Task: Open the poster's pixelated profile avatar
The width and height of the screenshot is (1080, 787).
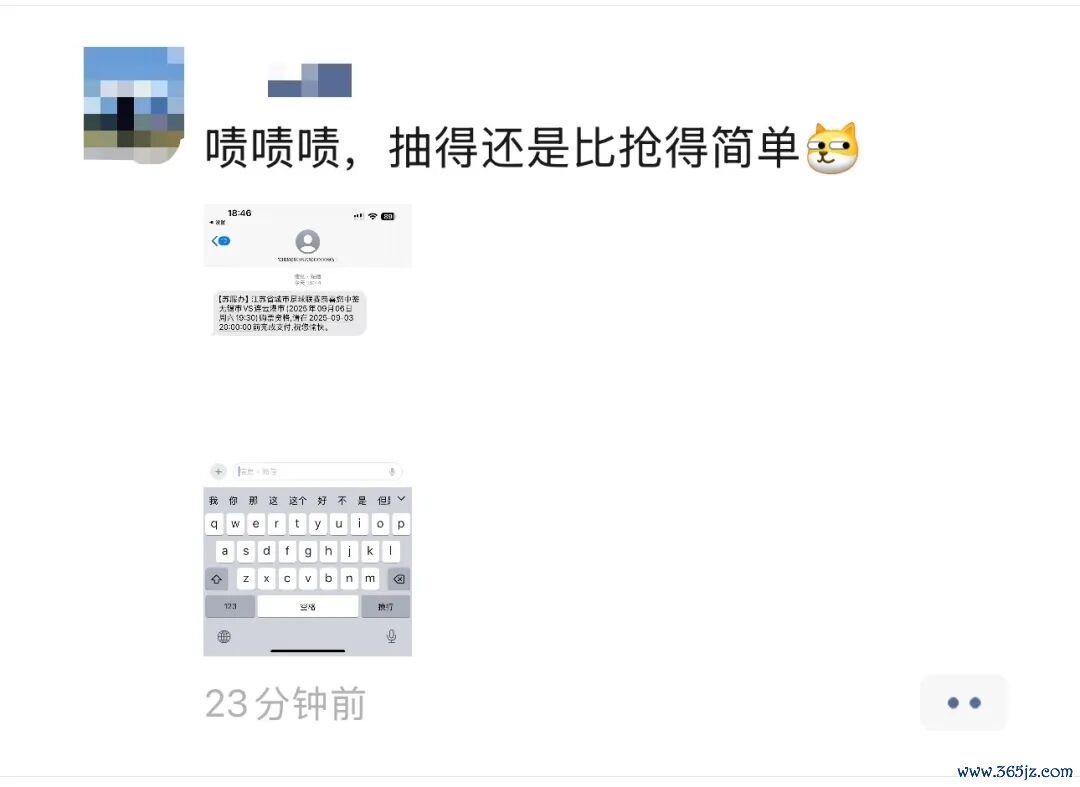Action: click(134, 105)
